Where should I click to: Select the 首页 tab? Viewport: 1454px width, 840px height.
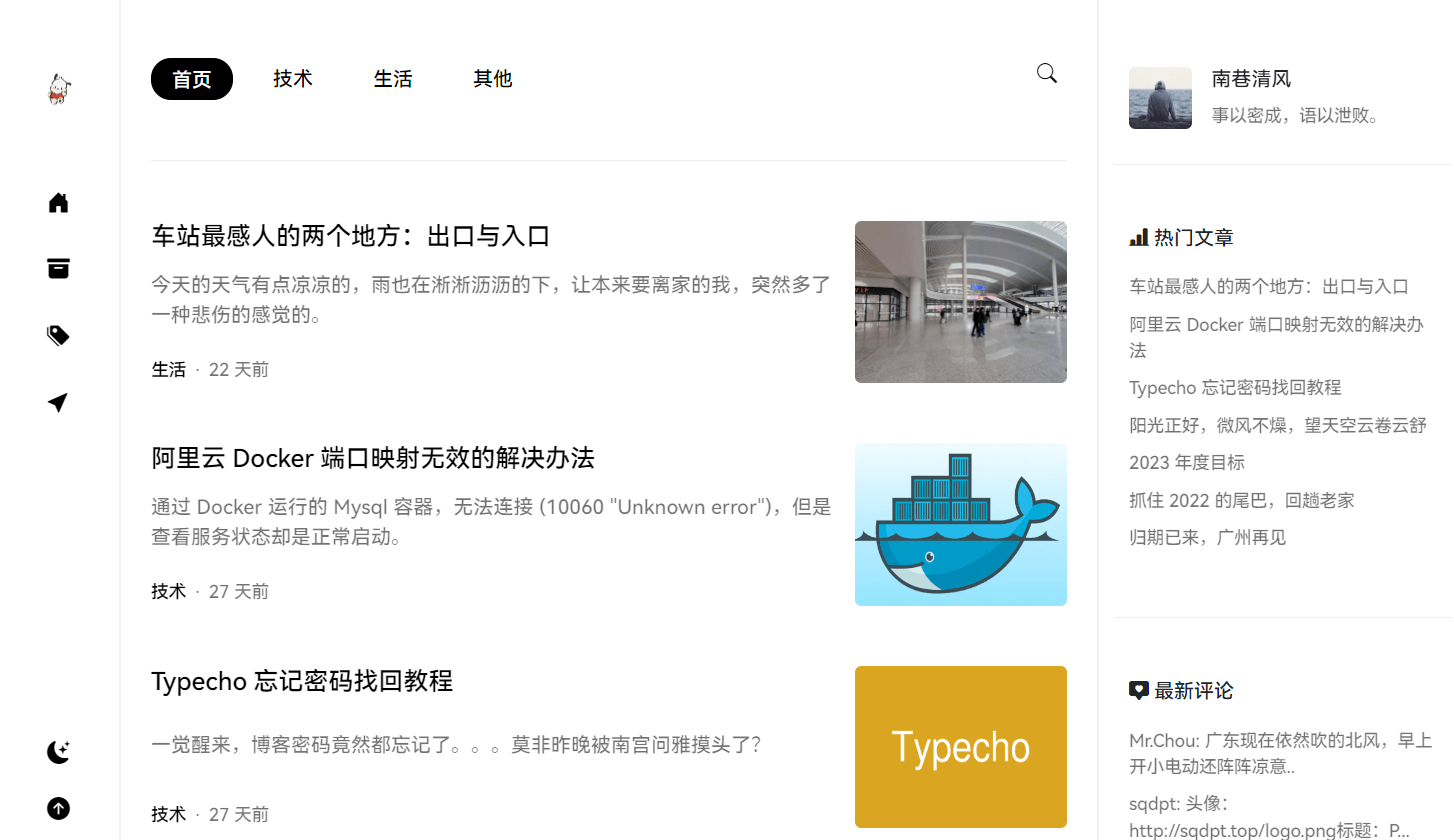(x=192, y=79)
